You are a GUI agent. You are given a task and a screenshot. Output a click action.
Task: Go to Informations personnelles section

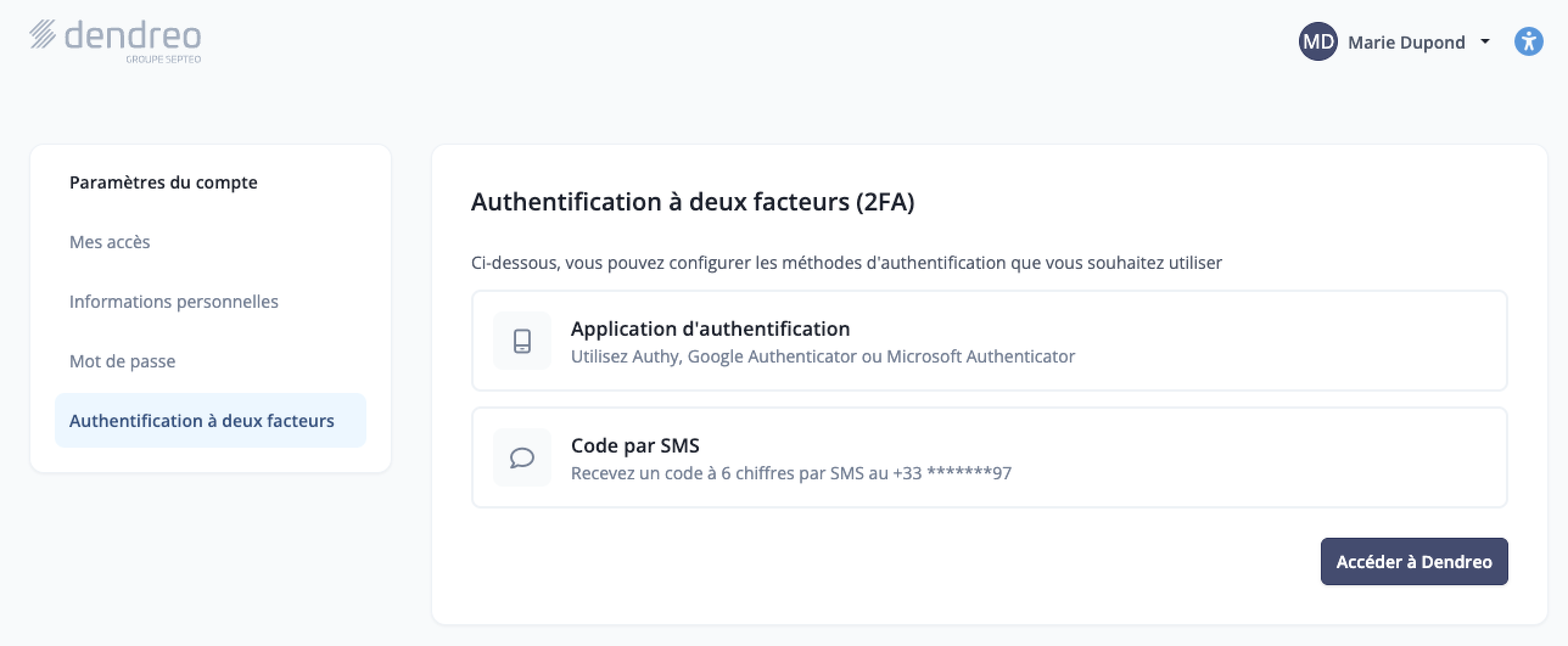(x=173, y=302)
